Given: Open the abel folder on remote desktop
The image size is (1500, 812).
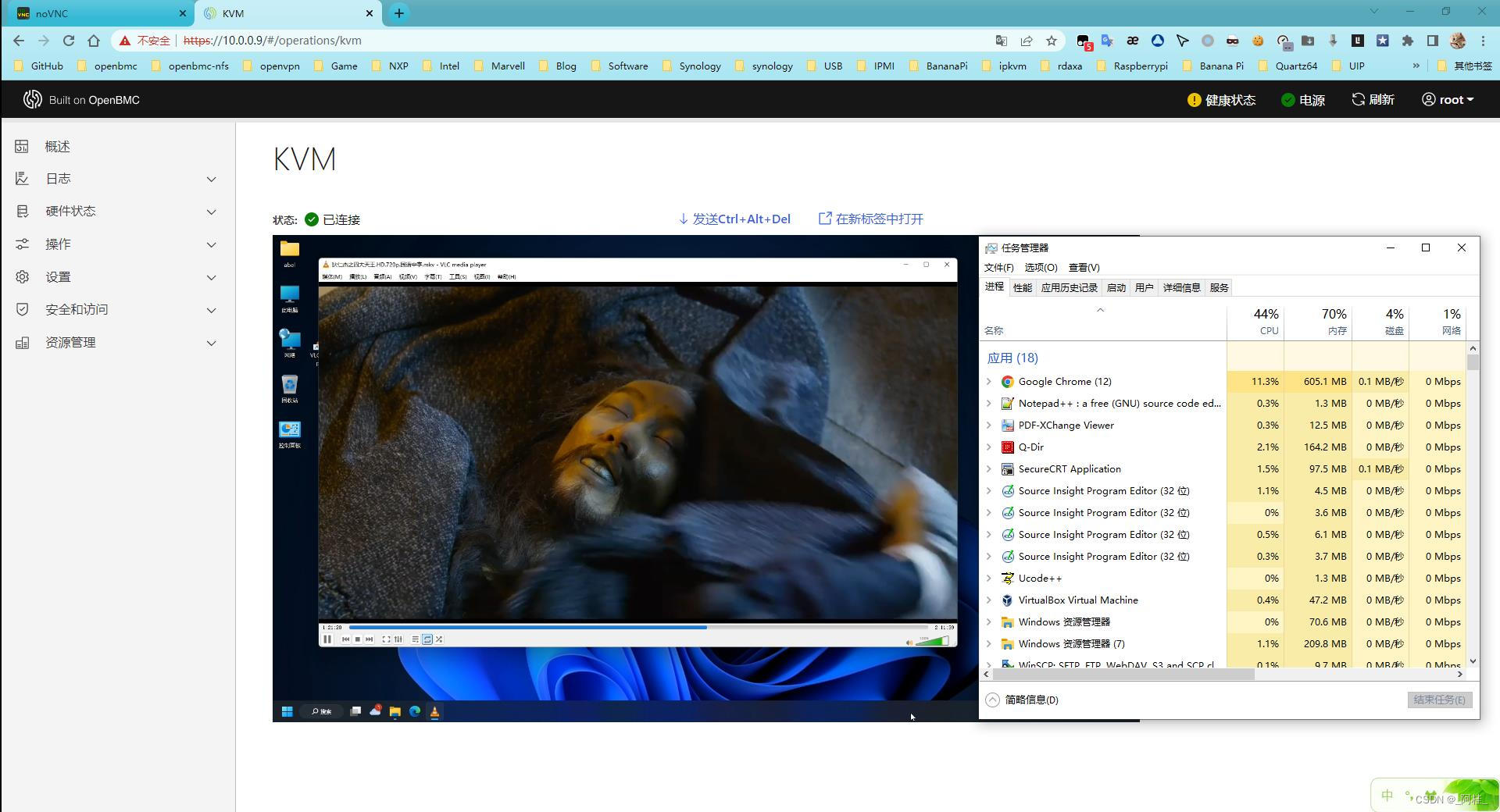Looking at the screenshot, I should pos(290,254).
